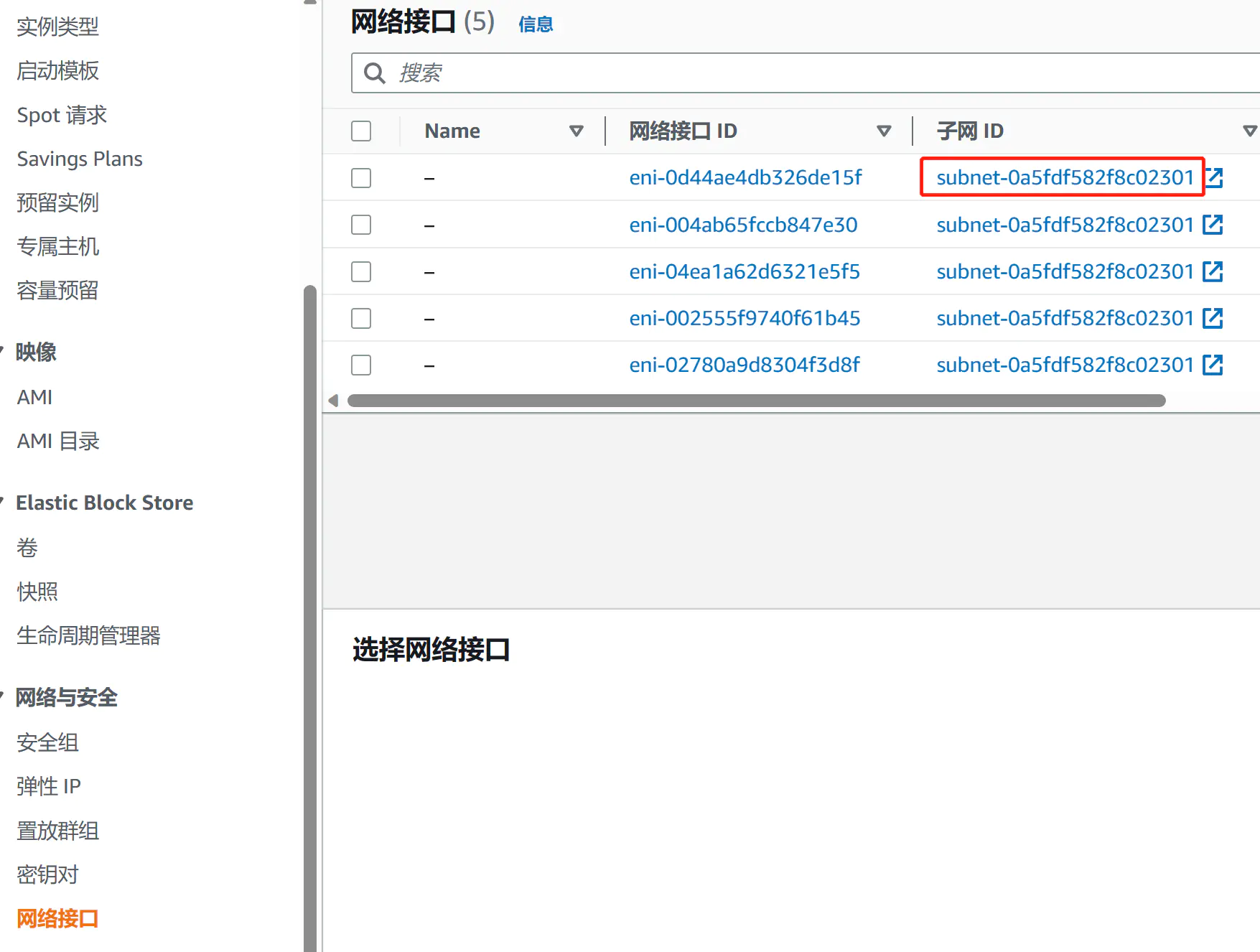
Task: Select 网络接口 in the sidebar
Action: pyautogui.click(x=57, y=918)
